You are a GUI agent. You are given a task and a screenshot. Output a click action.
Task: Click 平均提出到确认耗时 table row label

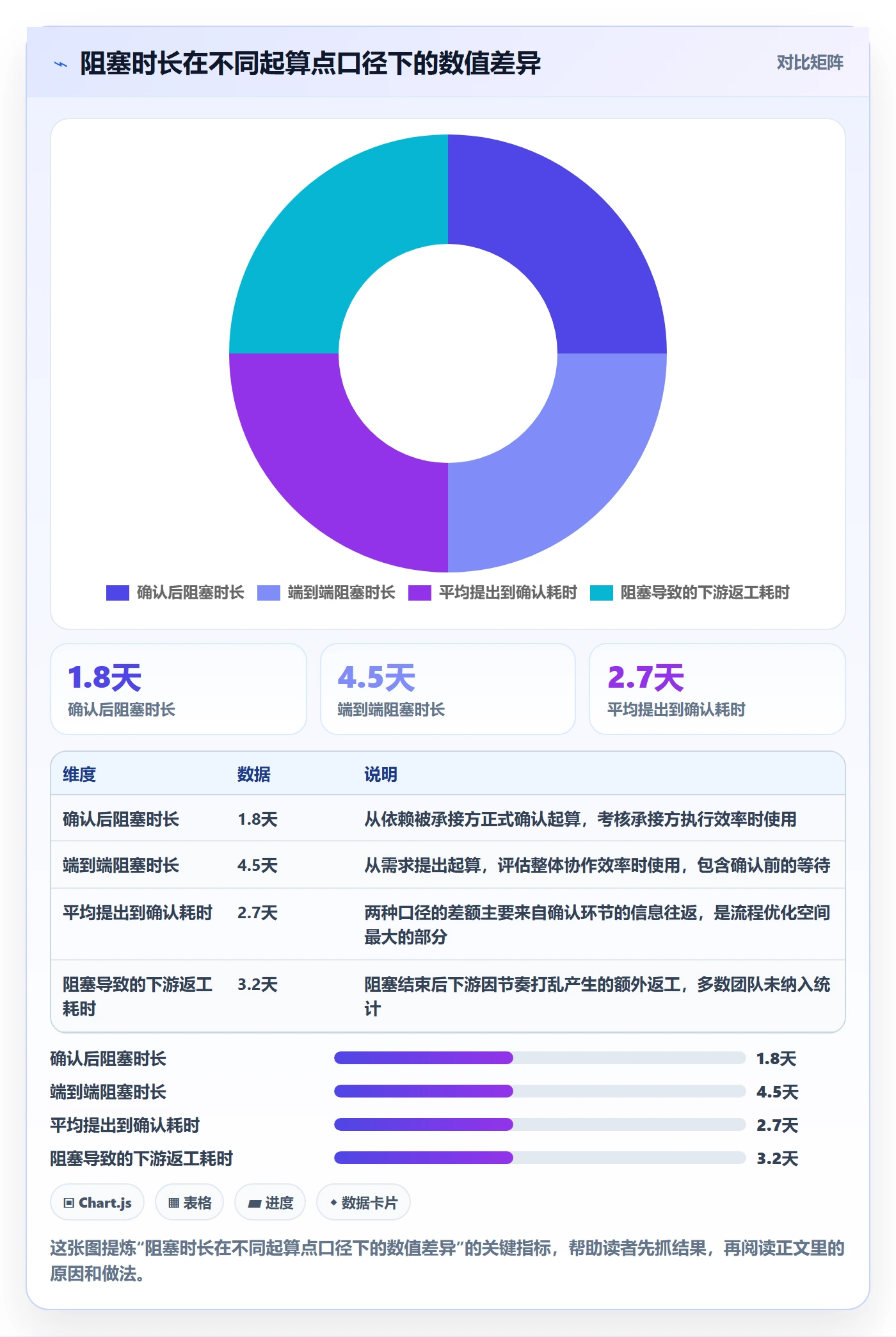pyautogui.click(x=138, y=913)
